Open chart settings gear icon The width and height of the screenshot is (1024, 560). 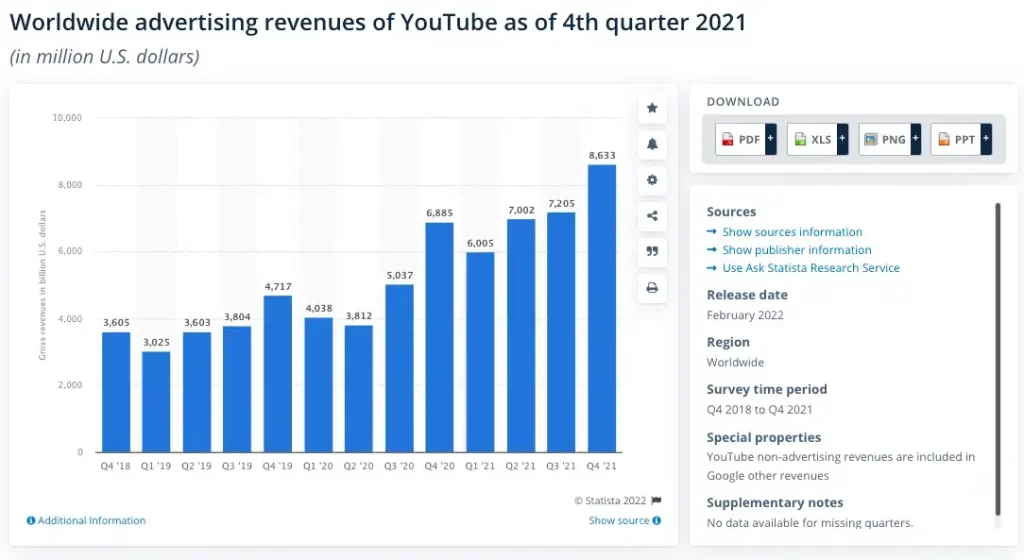652,180
